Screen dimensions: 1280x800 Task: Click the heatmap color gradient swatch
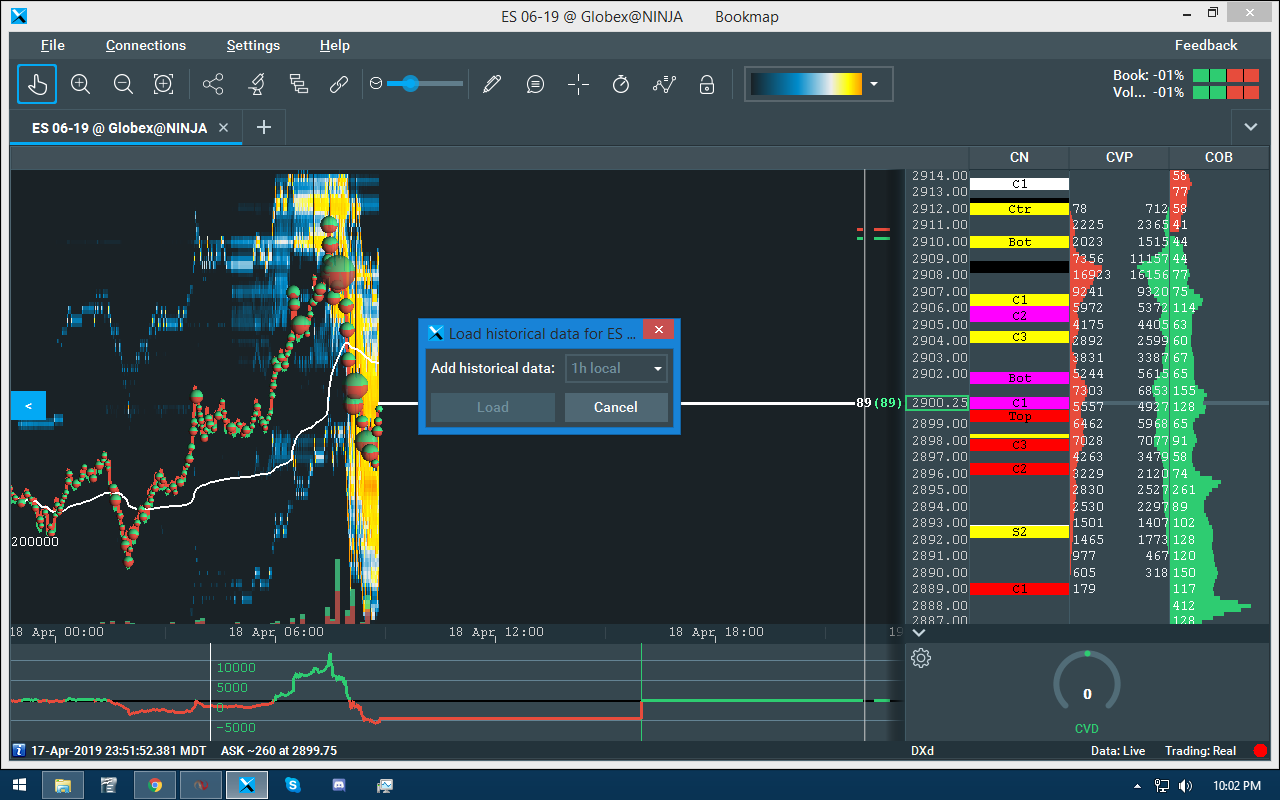(806, 84)
